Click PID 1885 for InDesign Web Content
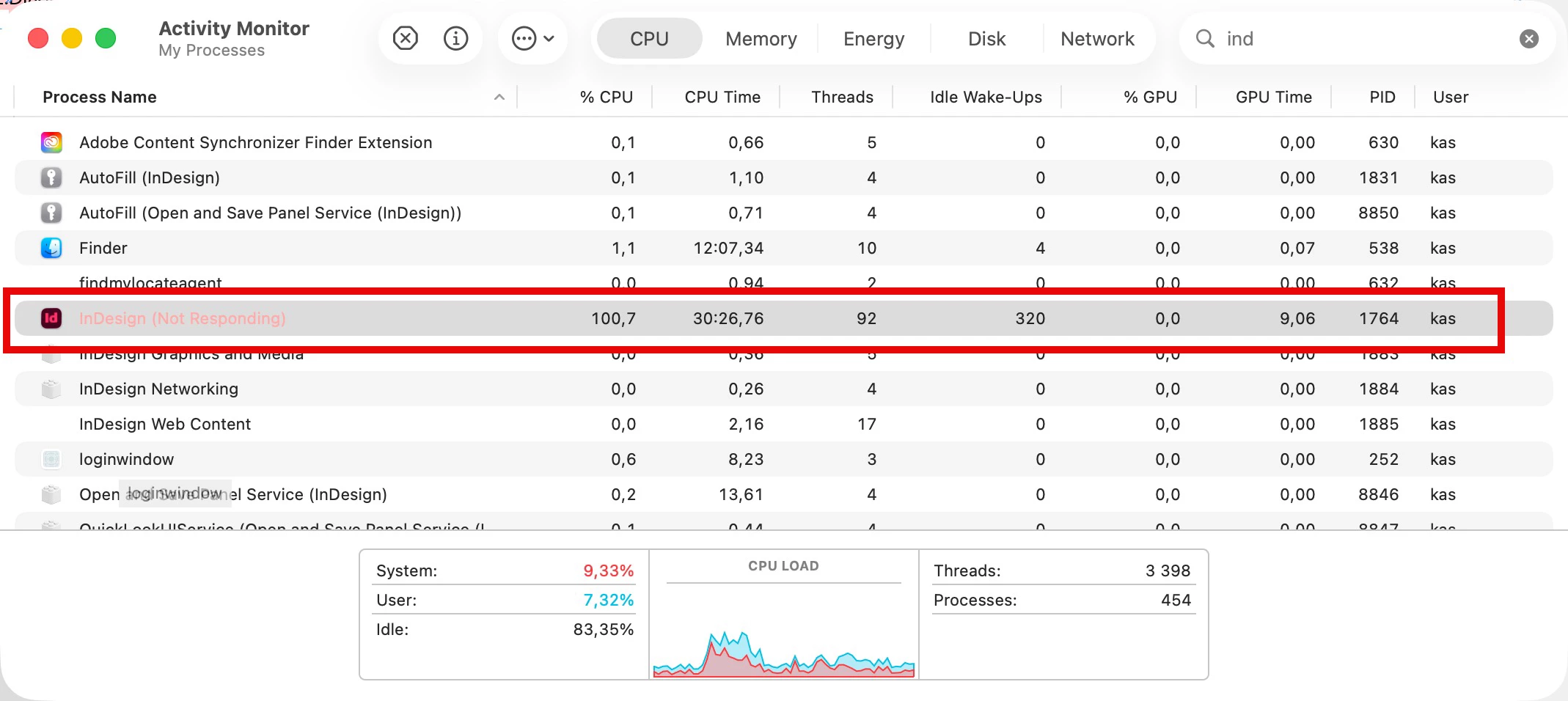 1379,424
